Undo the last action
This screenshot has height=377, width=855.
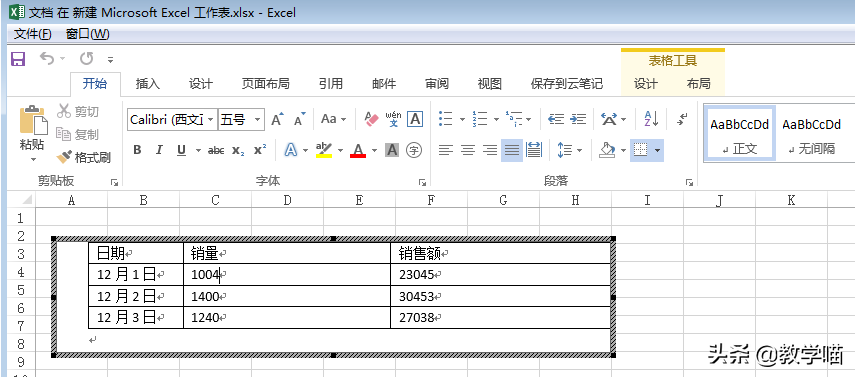coord(47,58)
